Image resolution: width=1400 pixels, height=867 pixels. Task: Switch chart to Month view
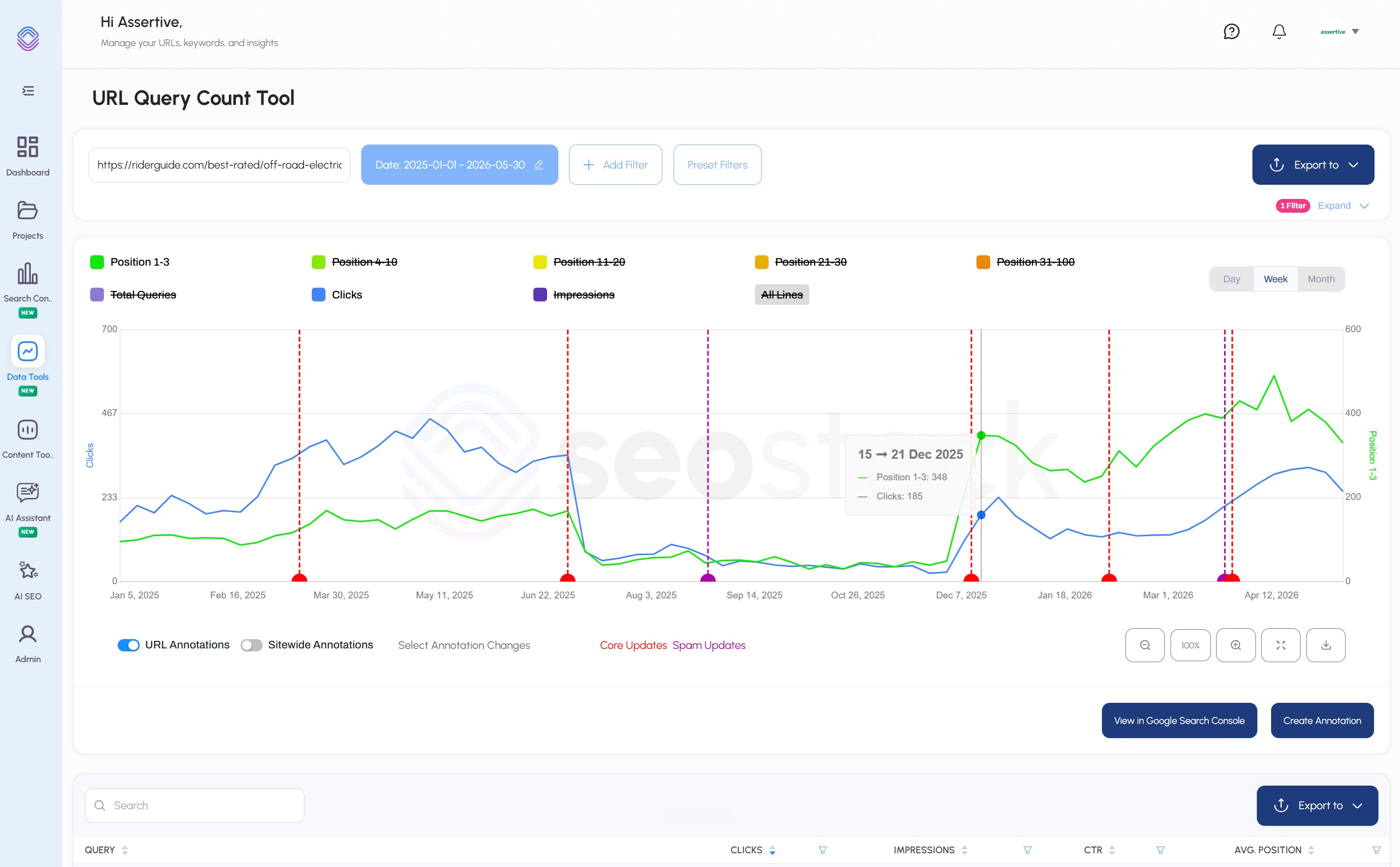1321,279
